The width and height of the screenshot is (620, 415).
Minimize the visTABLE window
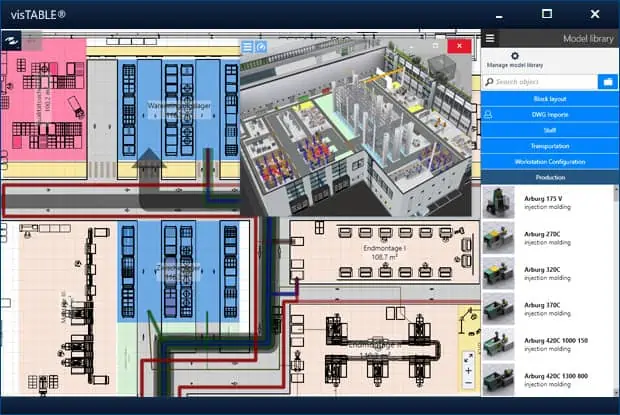(x=499, y=17)
